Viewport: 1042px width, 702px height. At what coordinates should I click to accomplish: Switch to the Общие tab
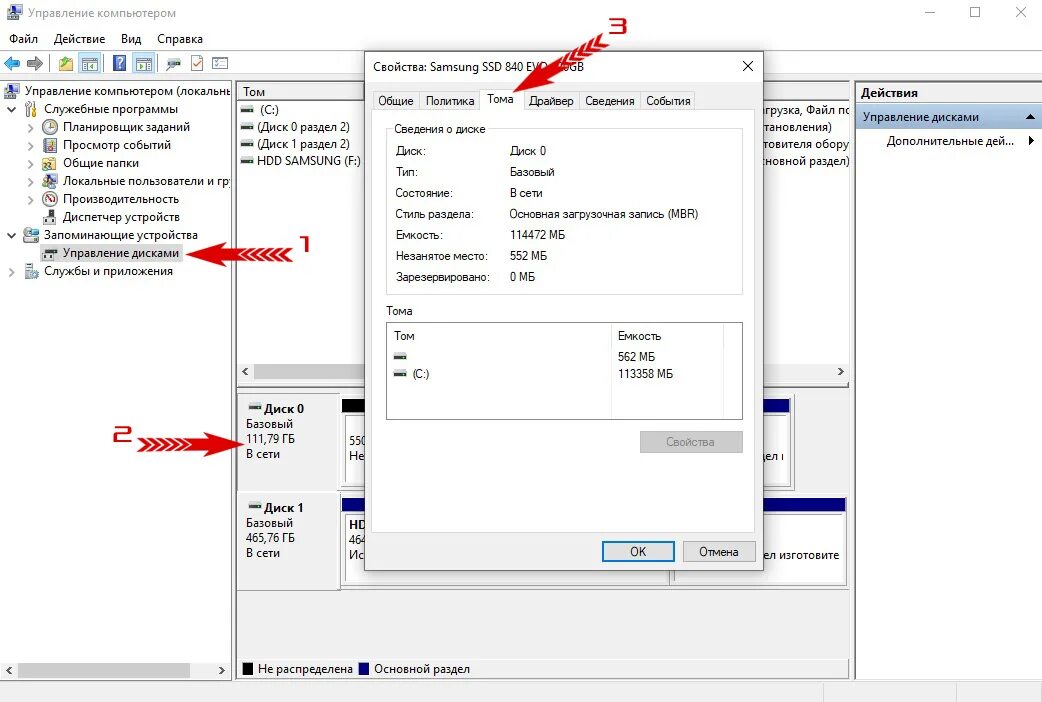[x=395, y=100]
